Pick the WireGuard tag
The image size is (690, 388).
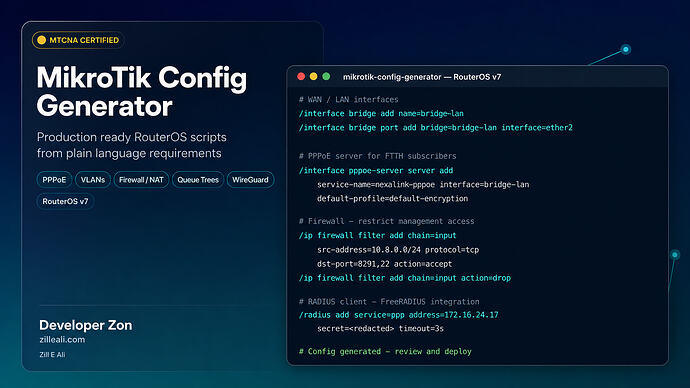[x=250, y=179]
